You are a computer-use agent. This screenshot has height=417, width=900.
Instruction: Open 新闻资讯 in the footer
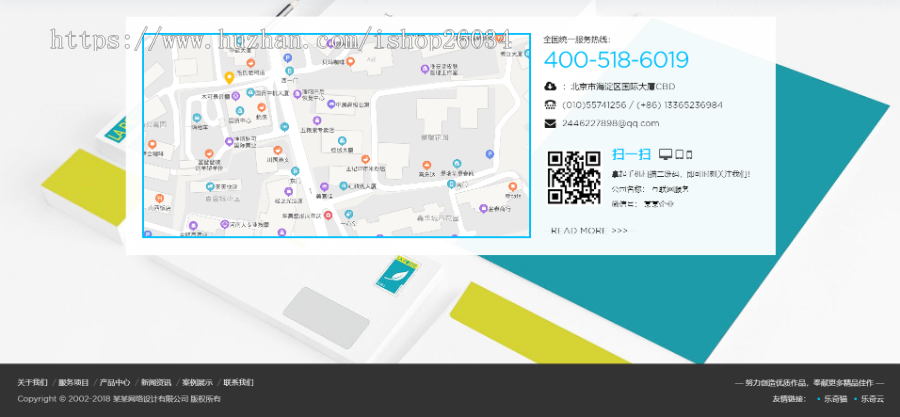point(156,383)
